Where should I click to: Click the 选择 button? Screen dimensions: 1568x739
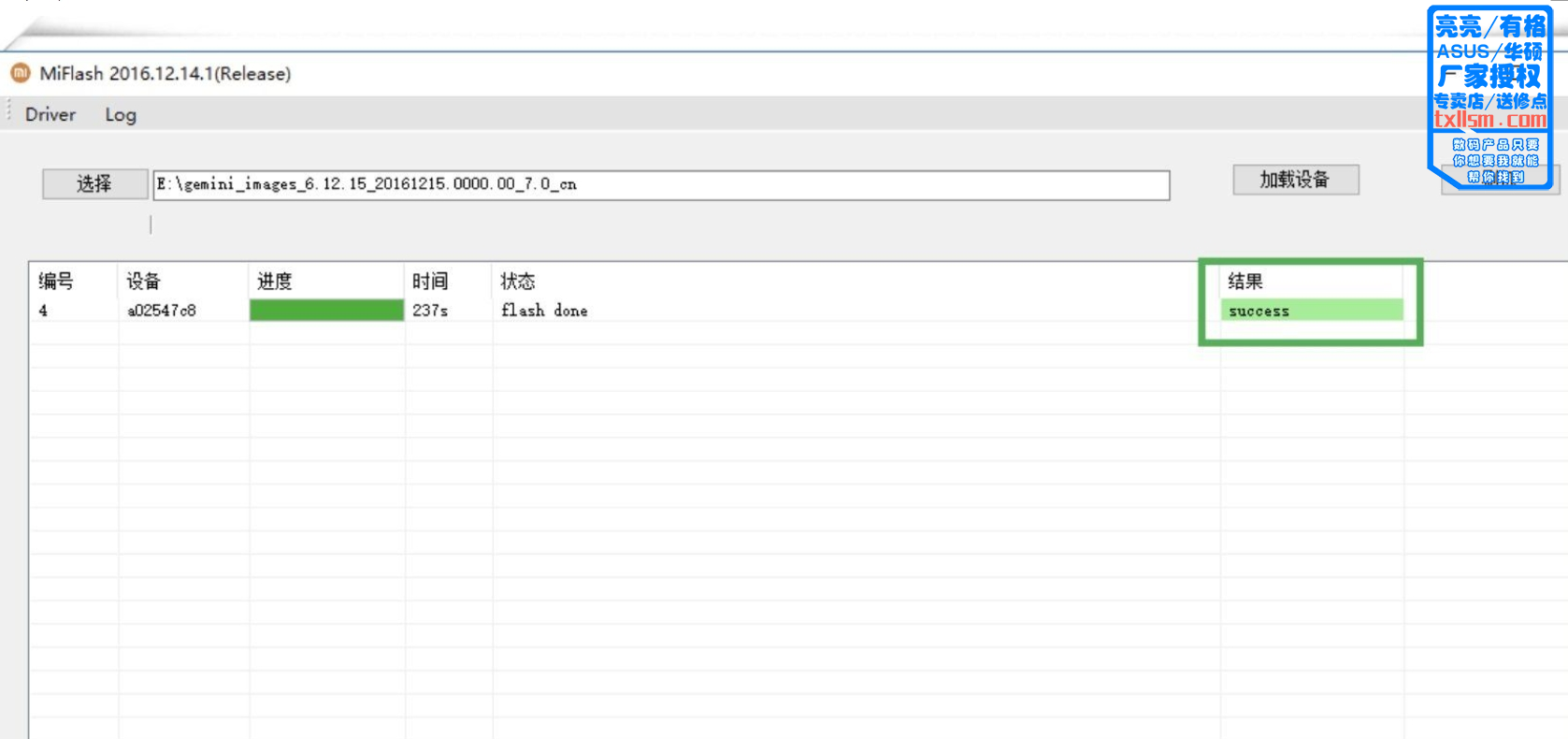(94, 184)
